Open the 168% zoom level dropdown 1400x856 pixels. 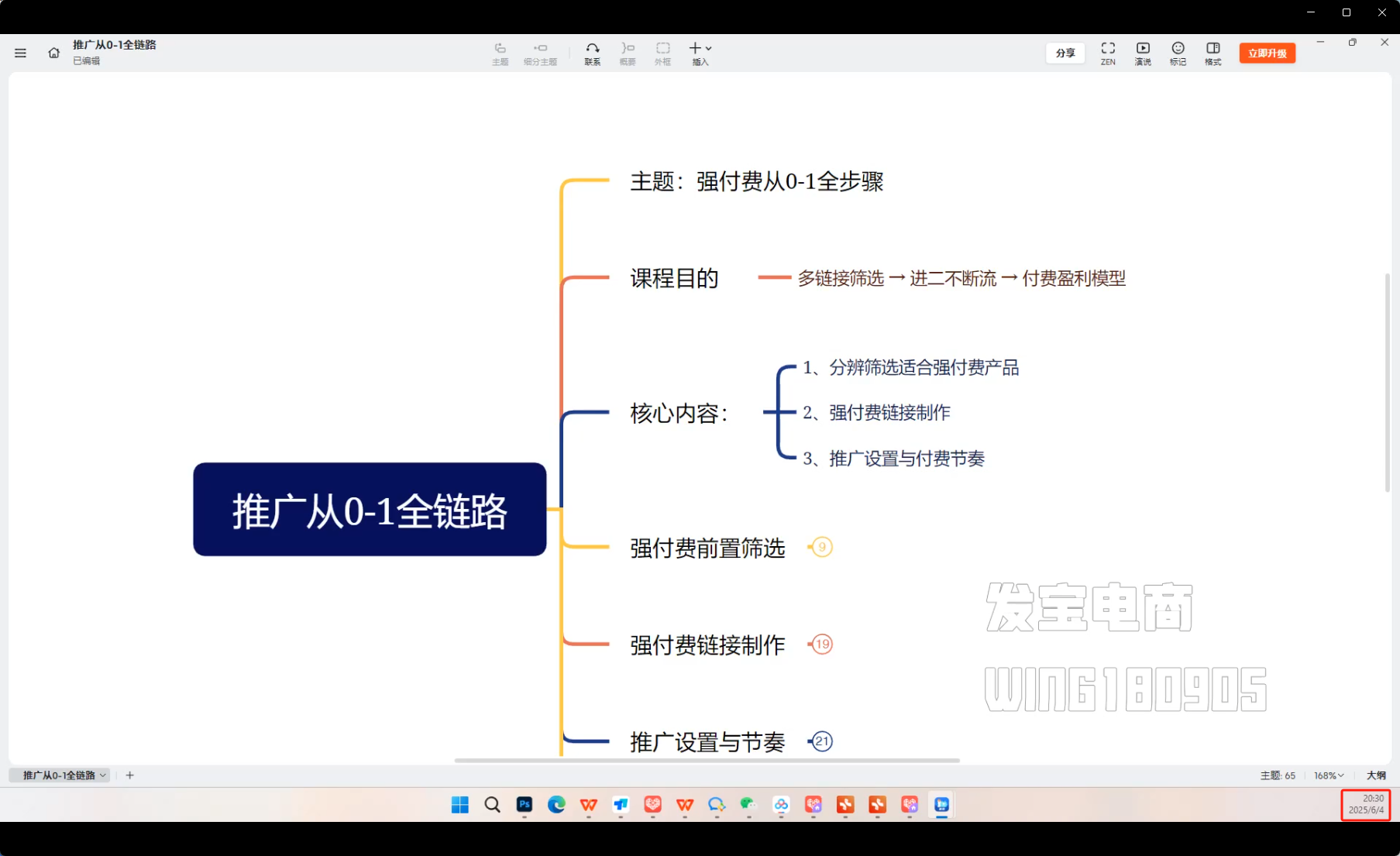1328,775
